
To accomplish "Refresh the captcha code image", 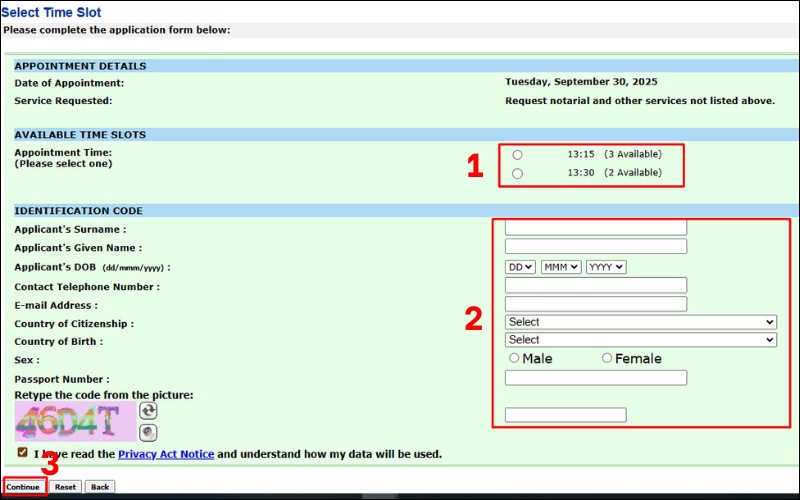I will (148, 411).
